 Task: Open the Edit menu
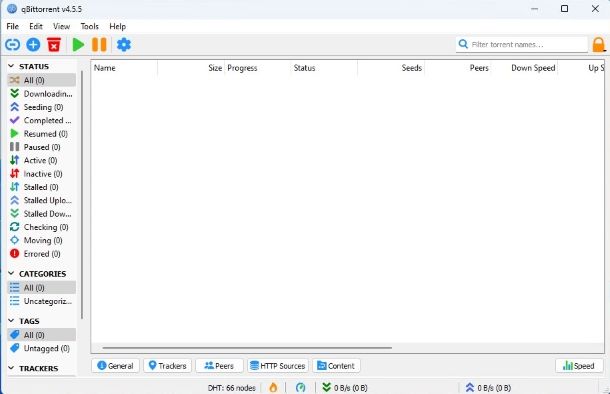36,26
